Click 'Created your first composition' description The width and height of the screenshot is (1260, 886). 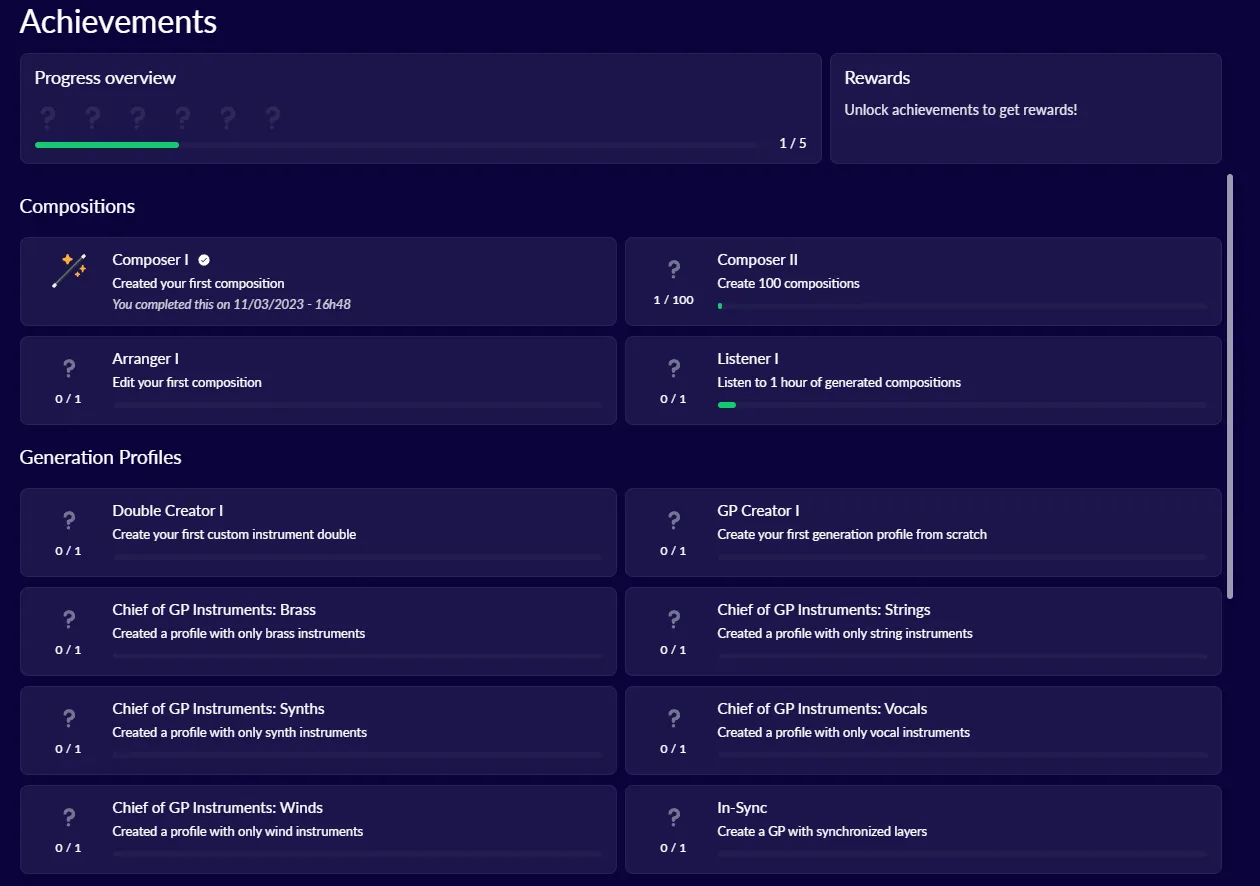[x=198, y=283]
